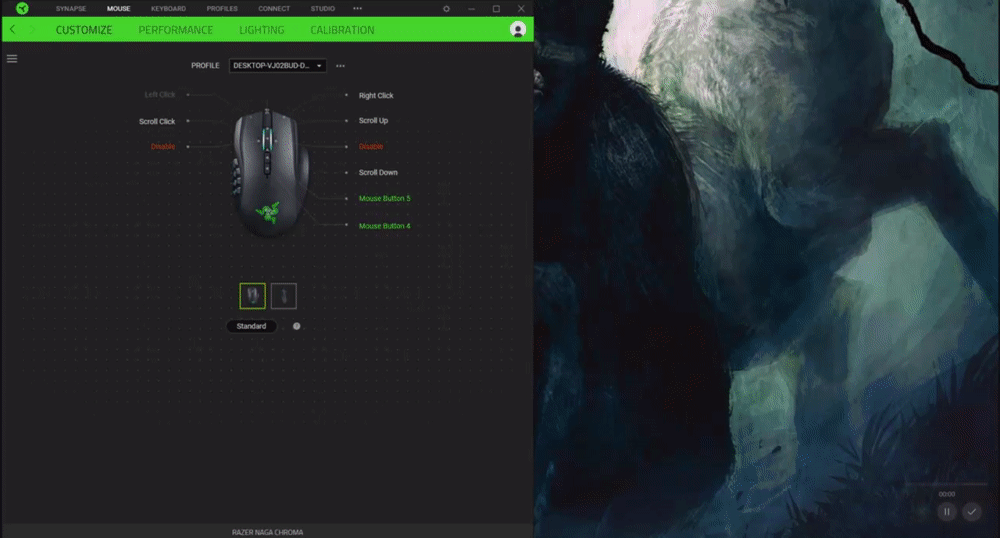The height and width of the screenshot is (538, 1000).
Task: Select the Right Click button assignment
Action: coord(376,96)
